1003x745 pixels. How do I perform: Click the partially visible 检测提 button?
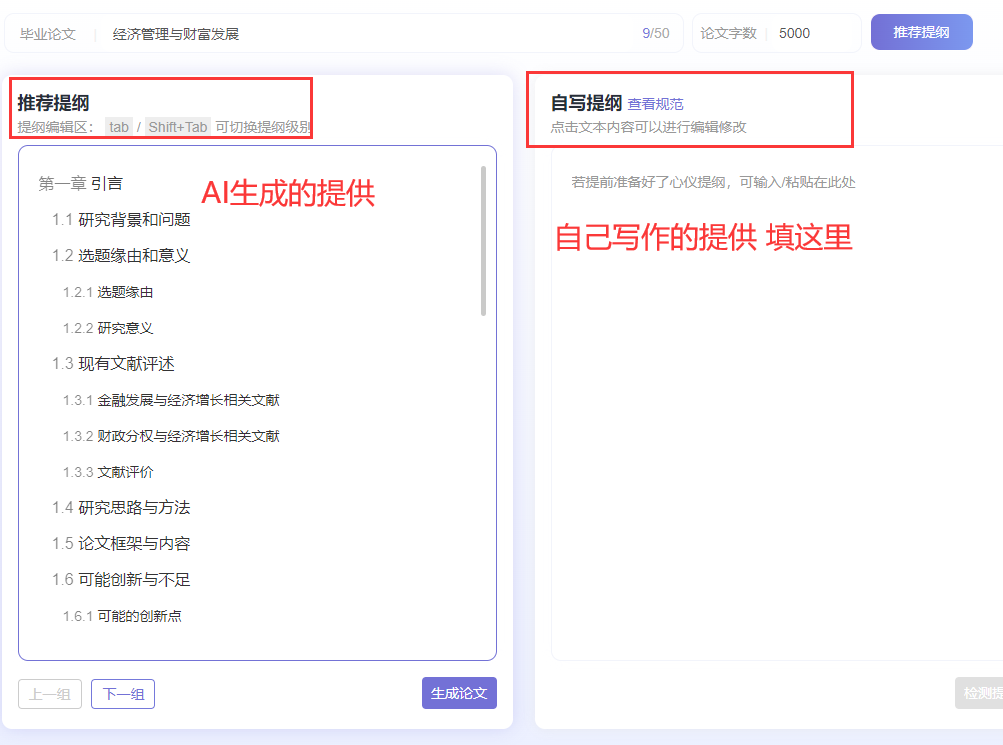coord(979,693)
